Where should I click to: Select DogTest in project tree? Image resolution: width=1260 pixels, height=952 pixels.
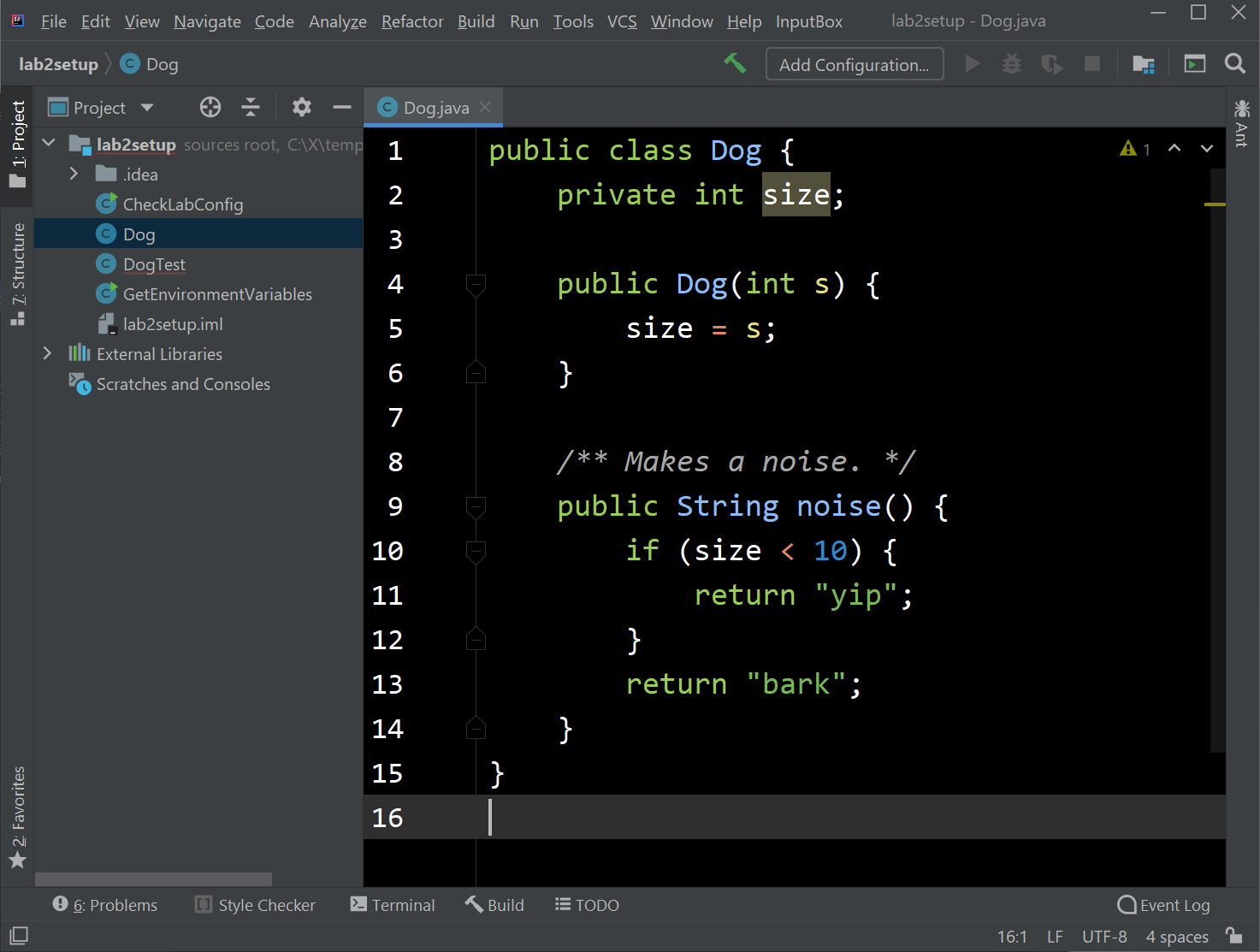tap(154, 263)
